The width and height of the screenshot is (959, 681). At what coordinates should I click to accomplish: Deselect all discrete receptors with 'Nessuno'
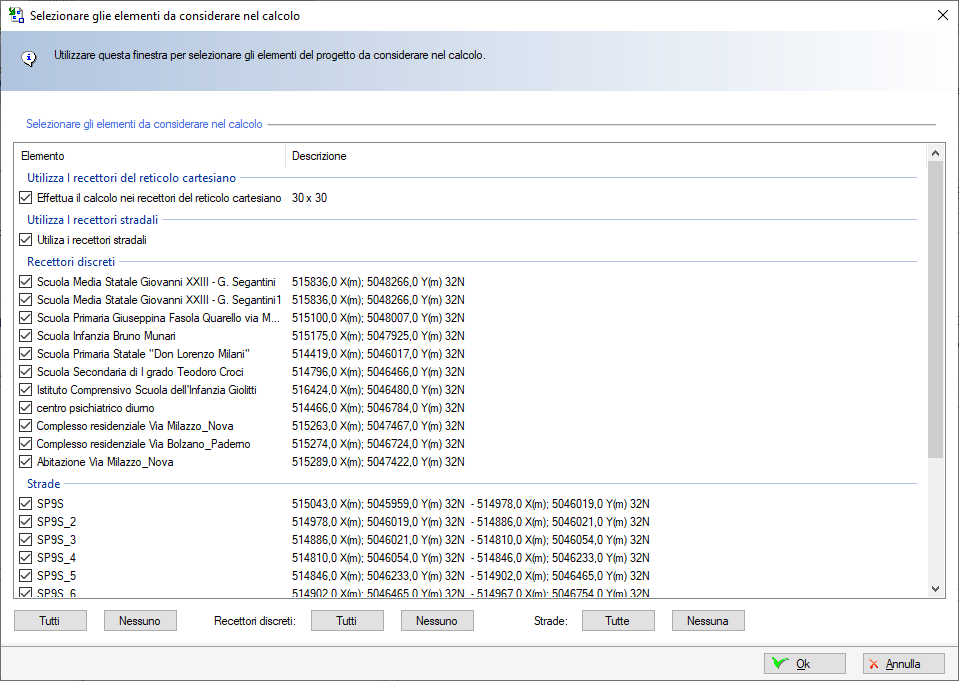point(437,621)
